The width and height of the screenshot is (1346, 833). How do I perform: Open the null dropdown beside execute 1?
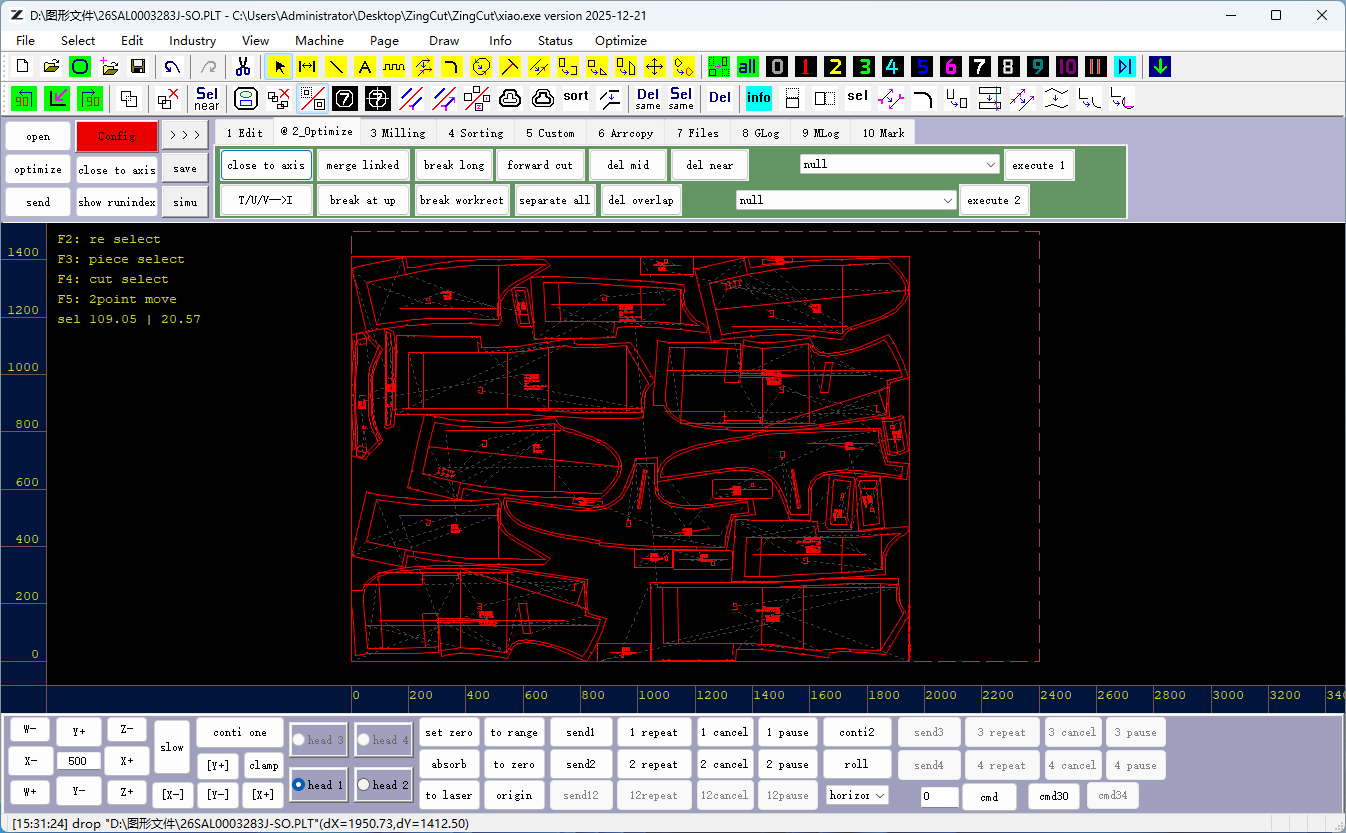pos(900,164)
